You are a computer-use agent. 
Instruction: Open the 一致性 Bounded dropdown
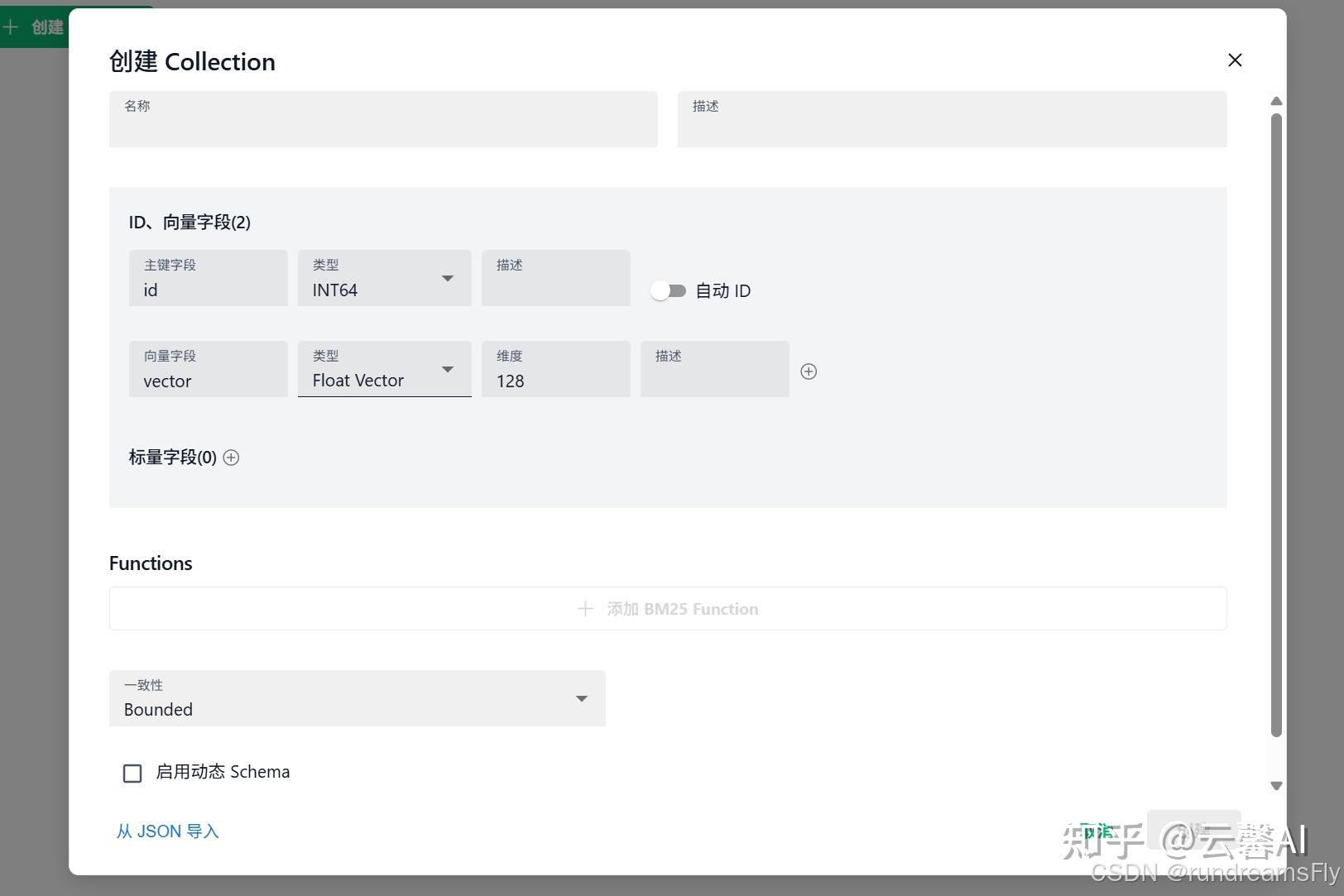coord(581,698)
